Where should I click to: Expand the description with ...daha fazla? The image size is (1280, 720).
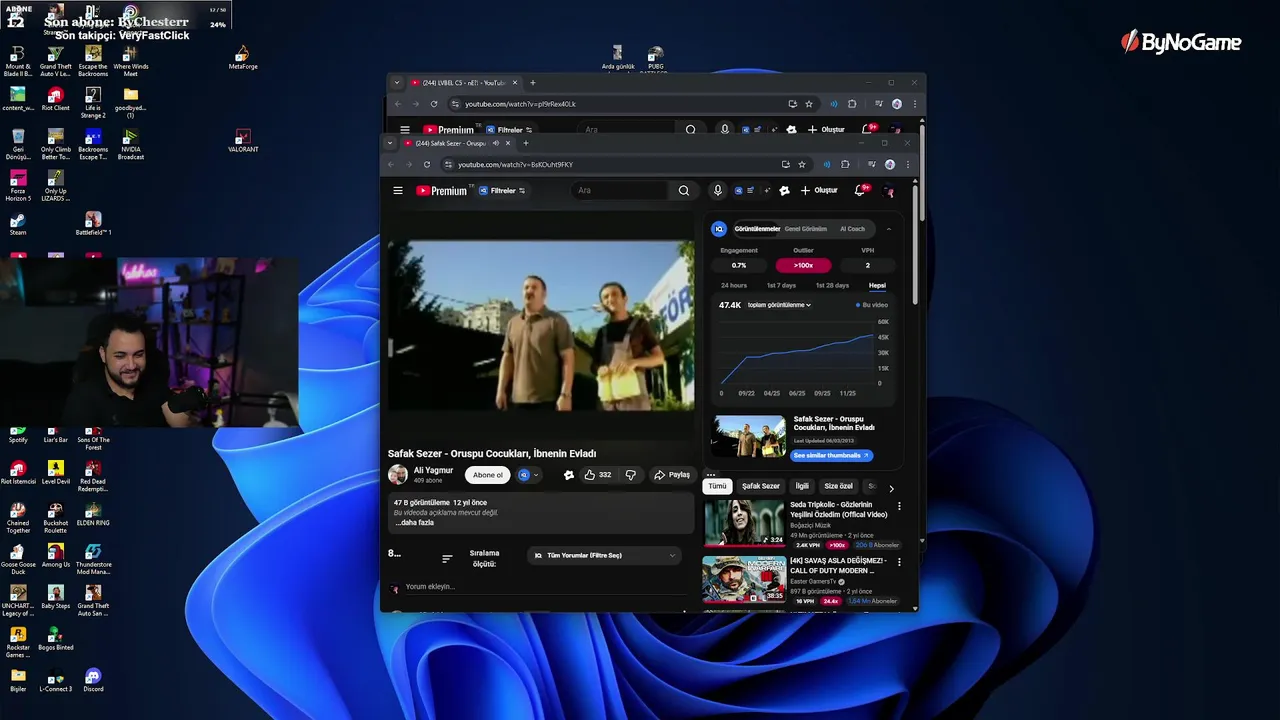[414, 523]
